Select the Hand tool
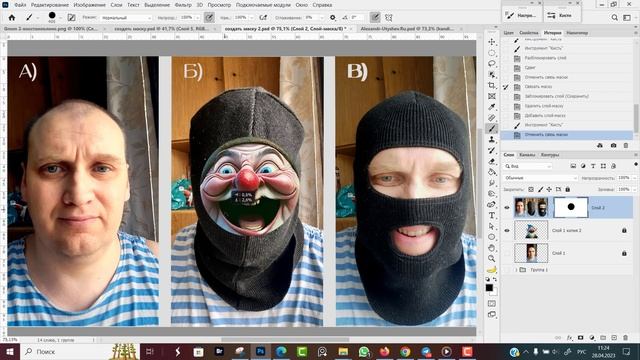Image resolution: width=640 pixels, height=360 pixels. pos(492,248)
